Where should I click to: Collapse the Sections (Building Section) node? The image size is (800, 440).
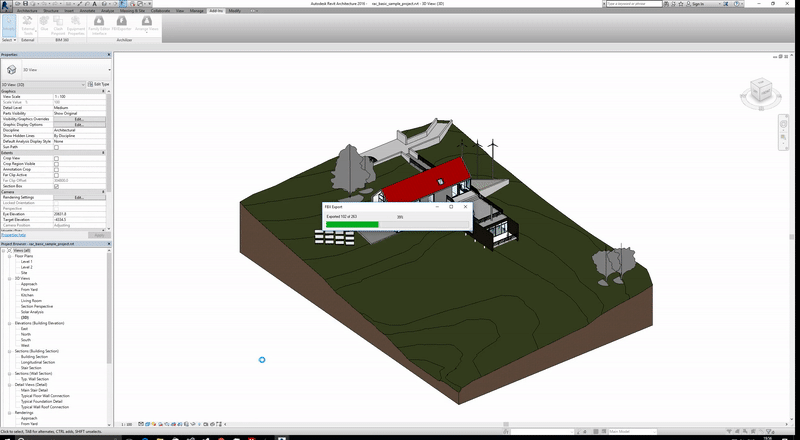pos(9,351)
